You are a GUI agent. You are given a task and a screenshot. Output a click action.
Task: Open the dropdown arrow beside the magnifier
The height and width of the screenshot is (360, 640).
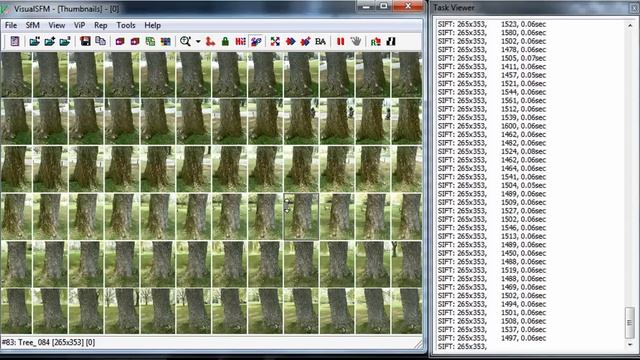(x=198, y=42)
